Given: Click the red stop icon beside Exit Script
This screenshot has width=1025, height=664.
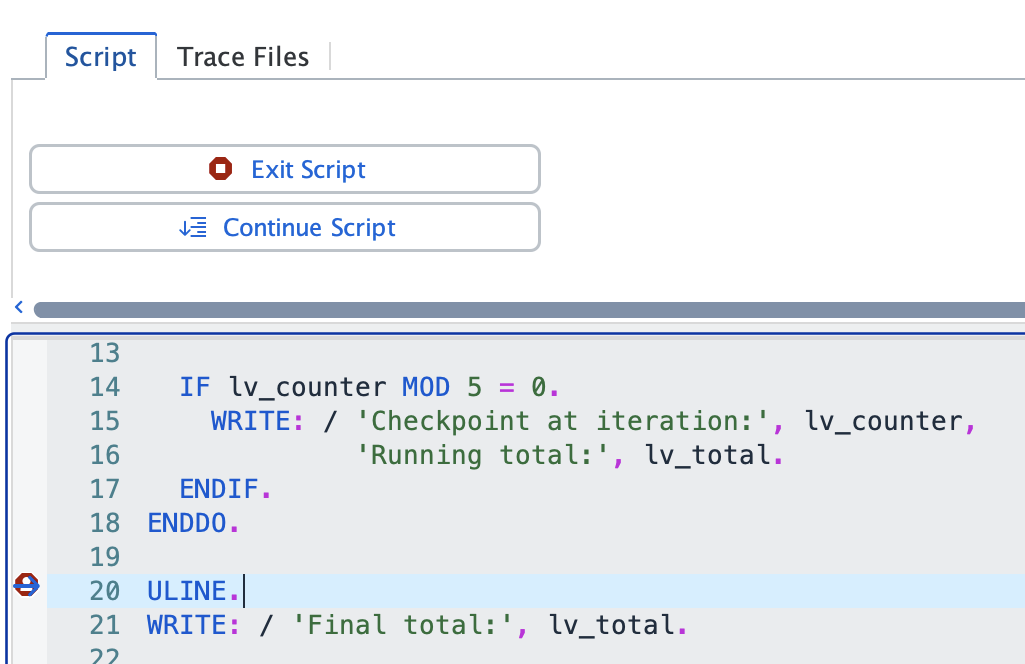Looking at the screenshot, I should (x=220, y=169).
